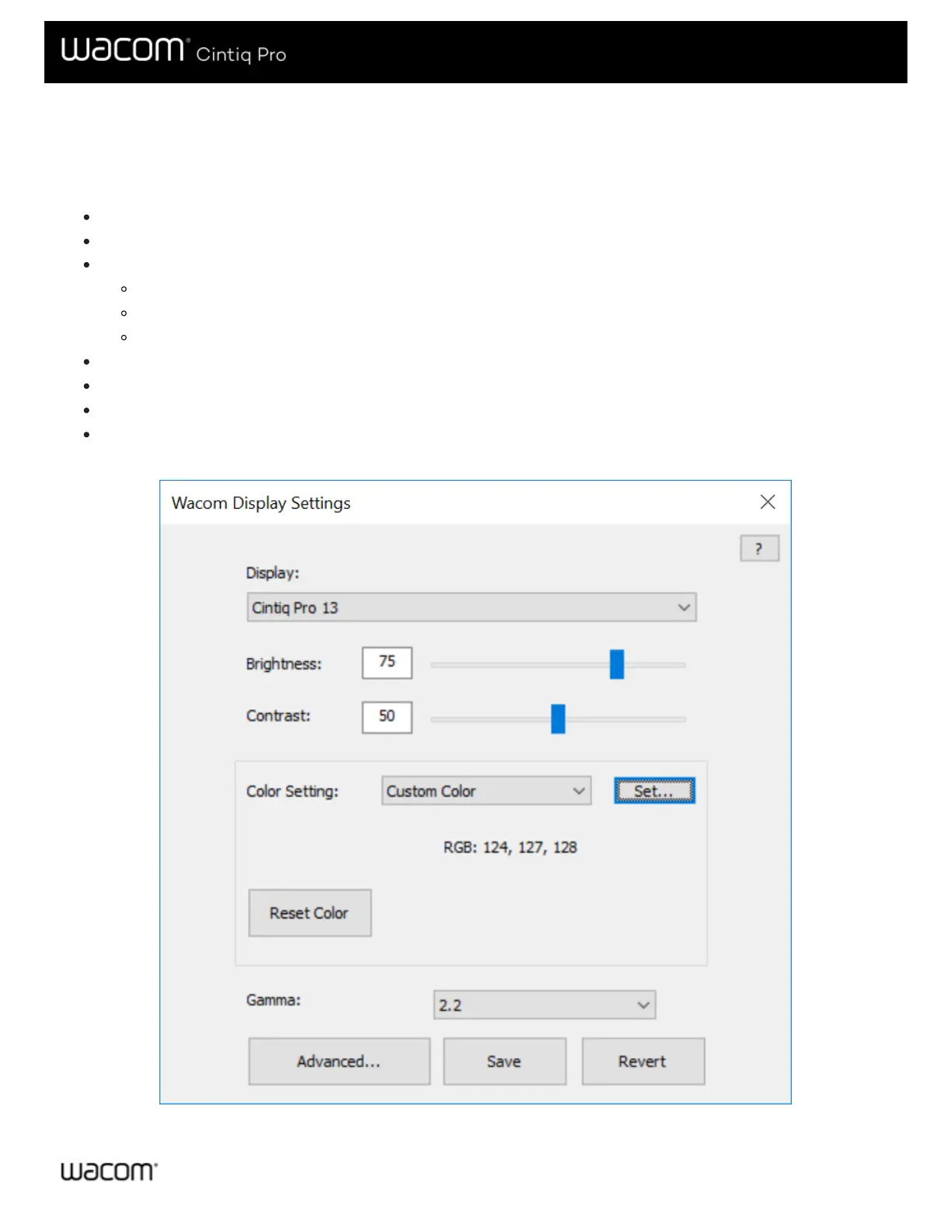Click the Reset Color button
This screenshot has width=952, height=1232.
(310, 913)
